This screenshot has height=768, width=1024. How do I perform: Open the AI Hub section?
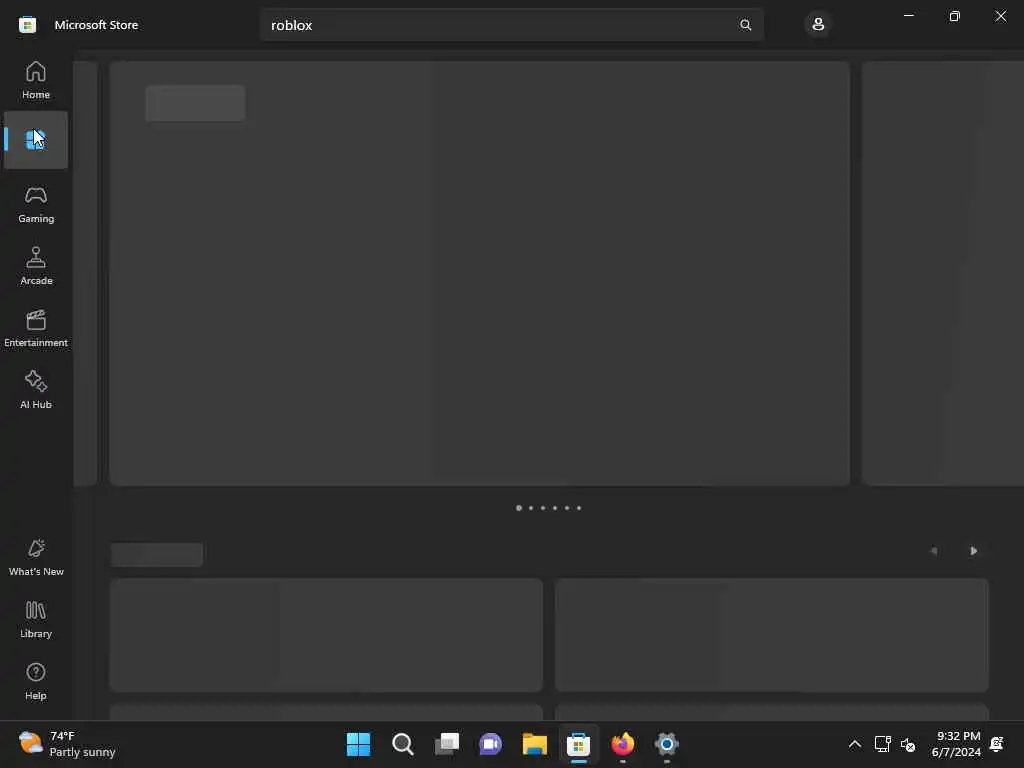(36, 391)
